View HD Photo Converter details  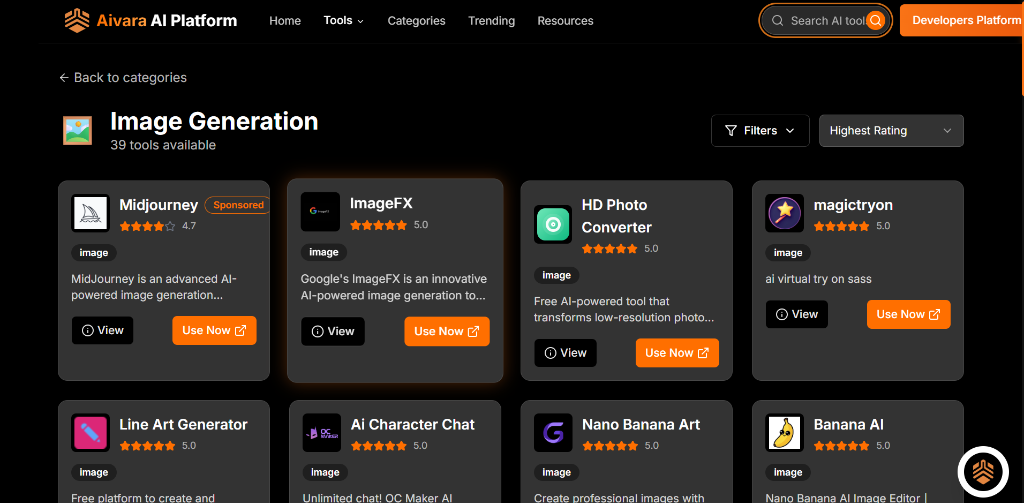pos(565,353)
